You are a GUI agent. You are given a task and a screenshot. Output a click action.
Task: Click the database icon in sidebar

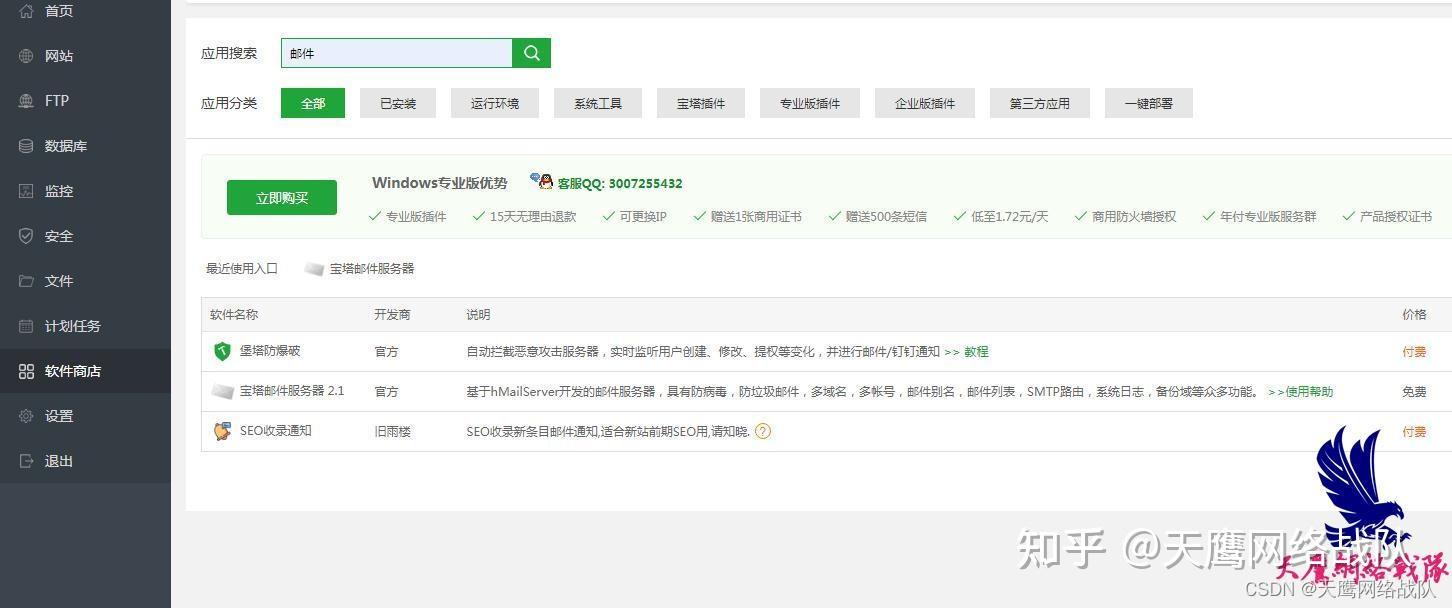pyautogui.click(x=26, y=146)
